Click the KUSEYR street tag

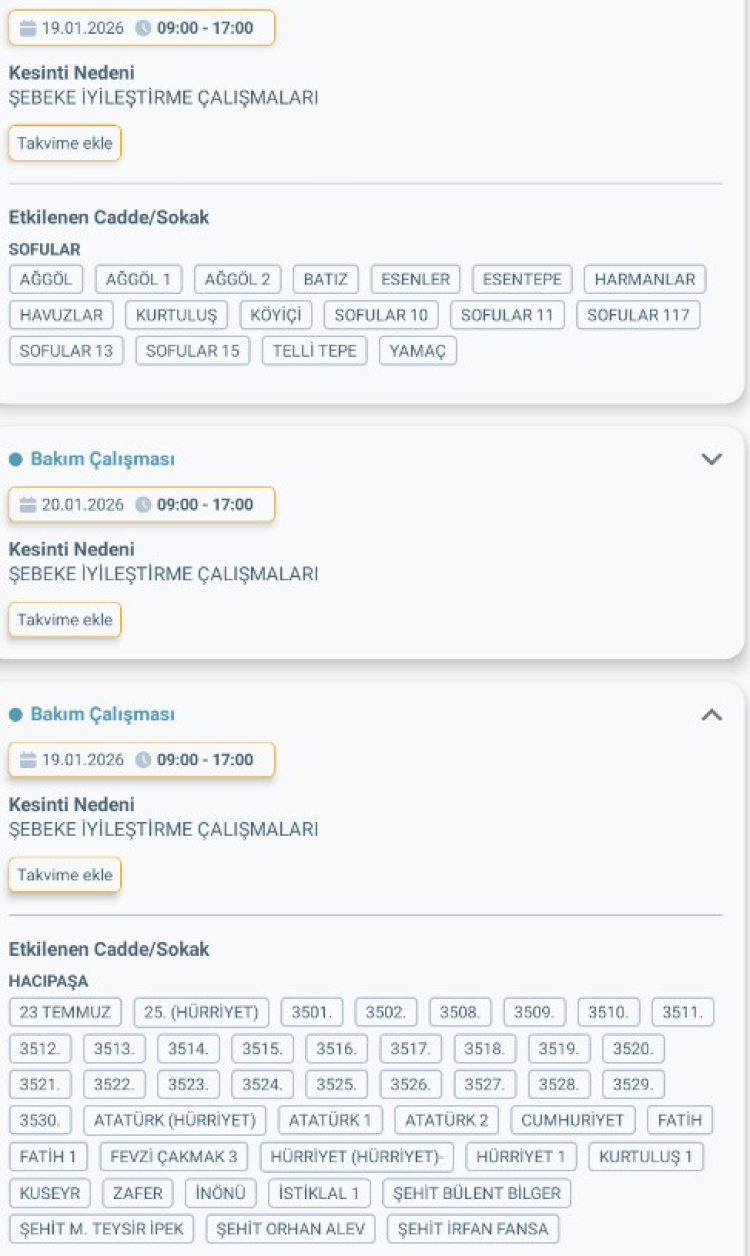(50, 1193)
